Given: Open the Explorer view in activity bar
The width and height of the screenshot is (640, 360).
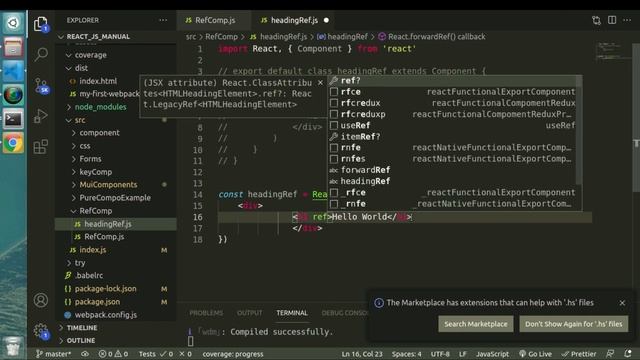Looking at the screenshot, I should point(40,24).
